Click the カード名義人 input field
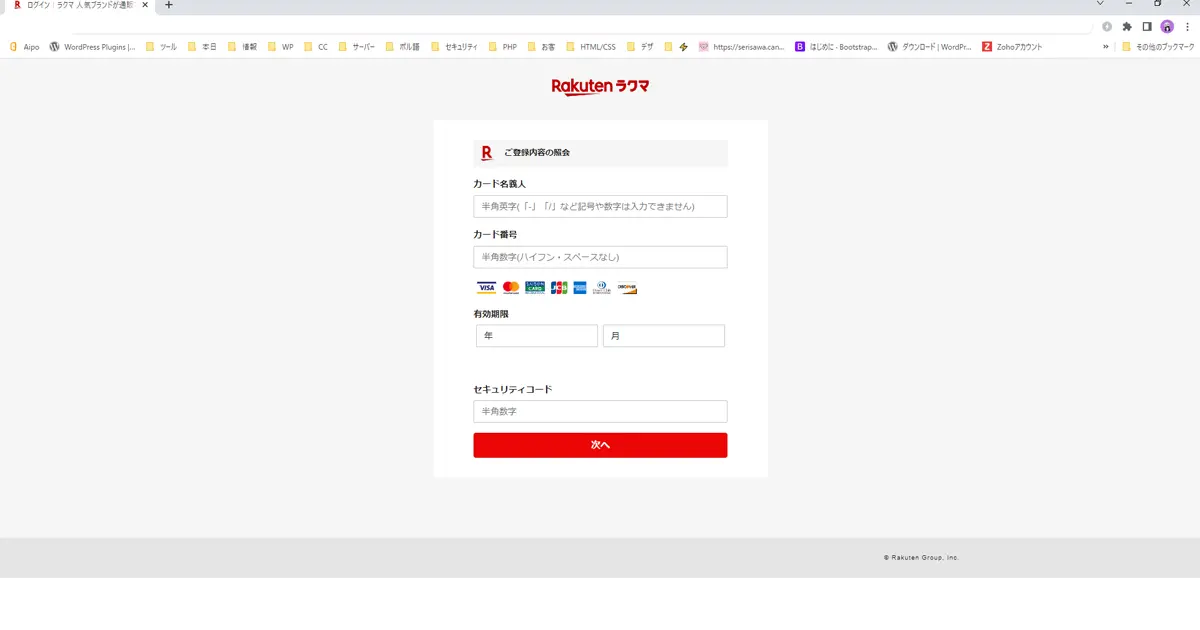Screen dimensions: 1200x630 (x=600, y=206)
